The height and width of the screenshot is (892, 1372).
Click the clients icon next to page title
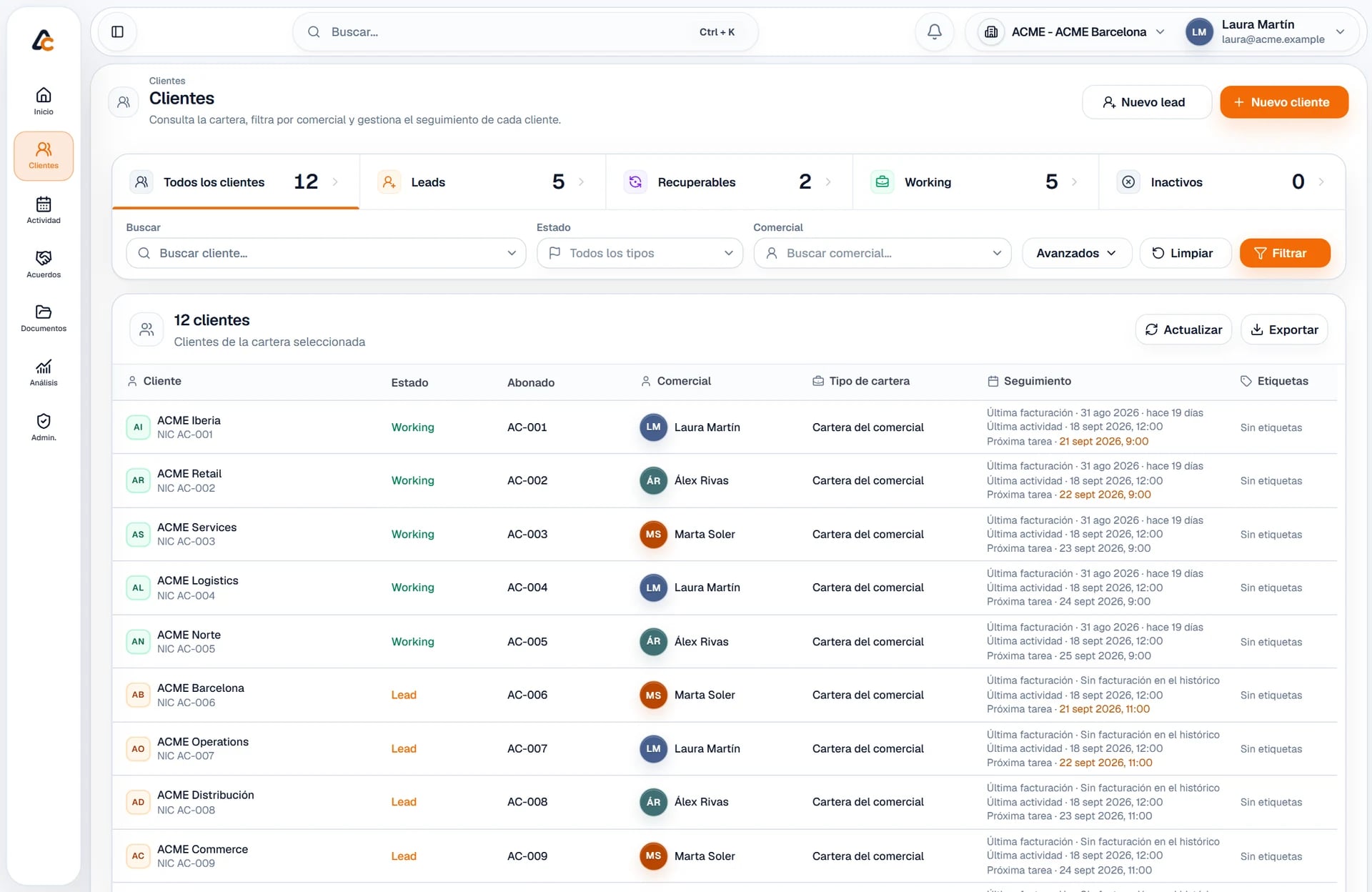pyautogui.click(x=124, y=102)
